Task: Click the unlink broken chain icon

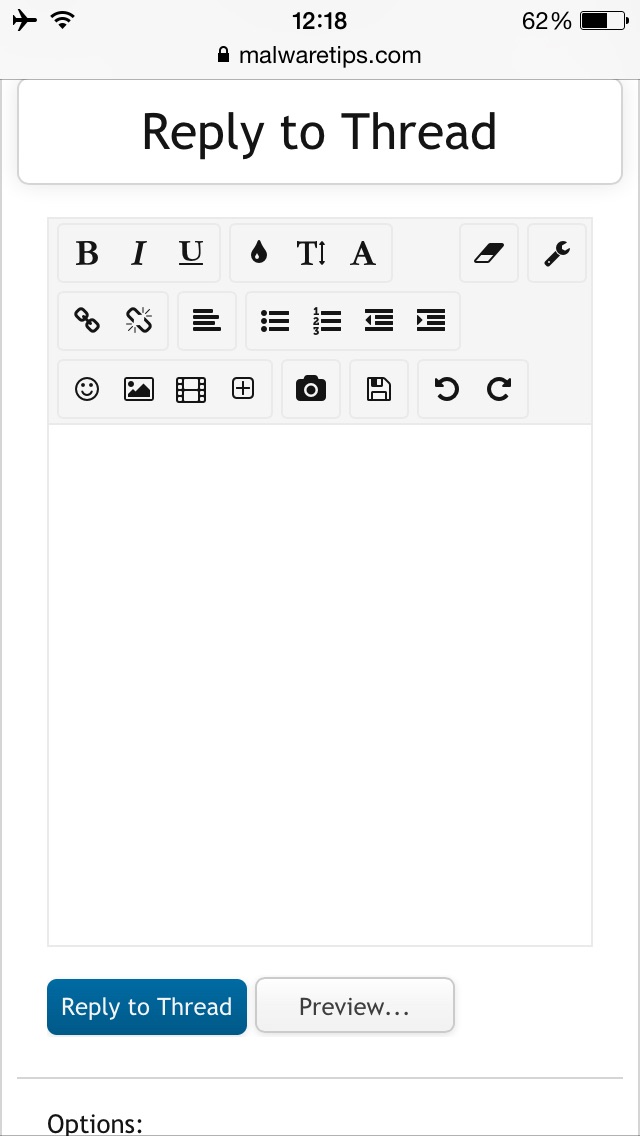Action: 138,320
